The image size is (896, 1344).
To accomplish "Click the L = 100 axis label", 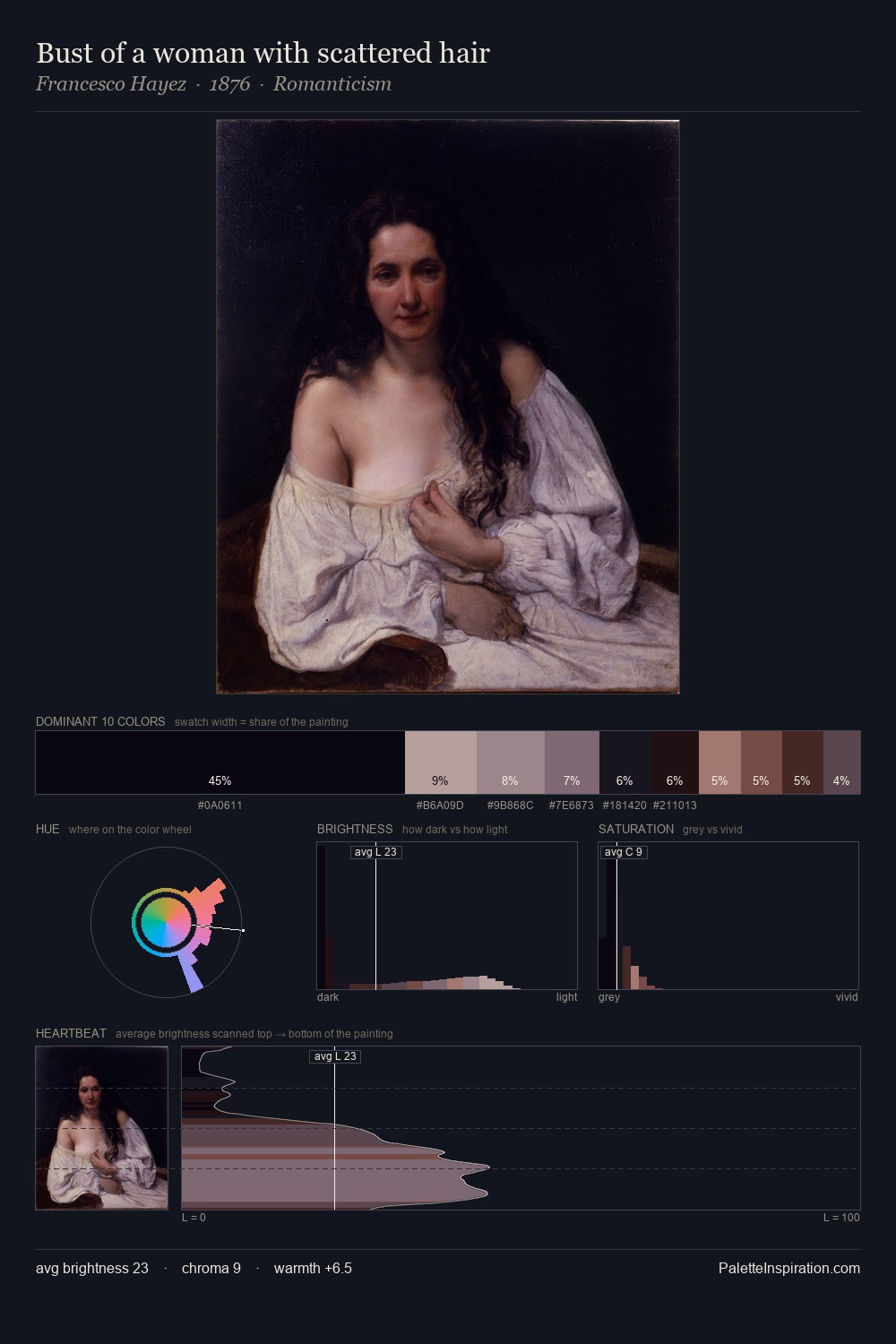I will pos(841,1218).
